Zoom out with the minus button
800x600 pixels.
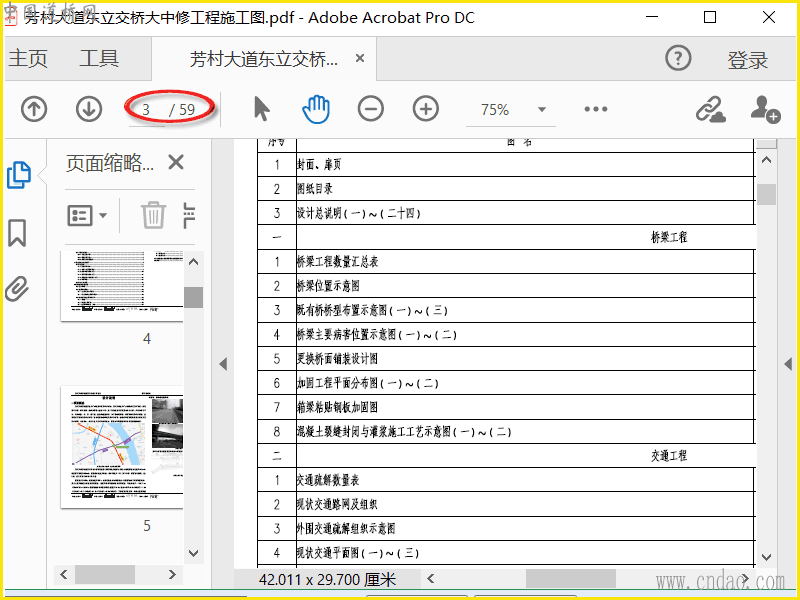coord(371,109)
